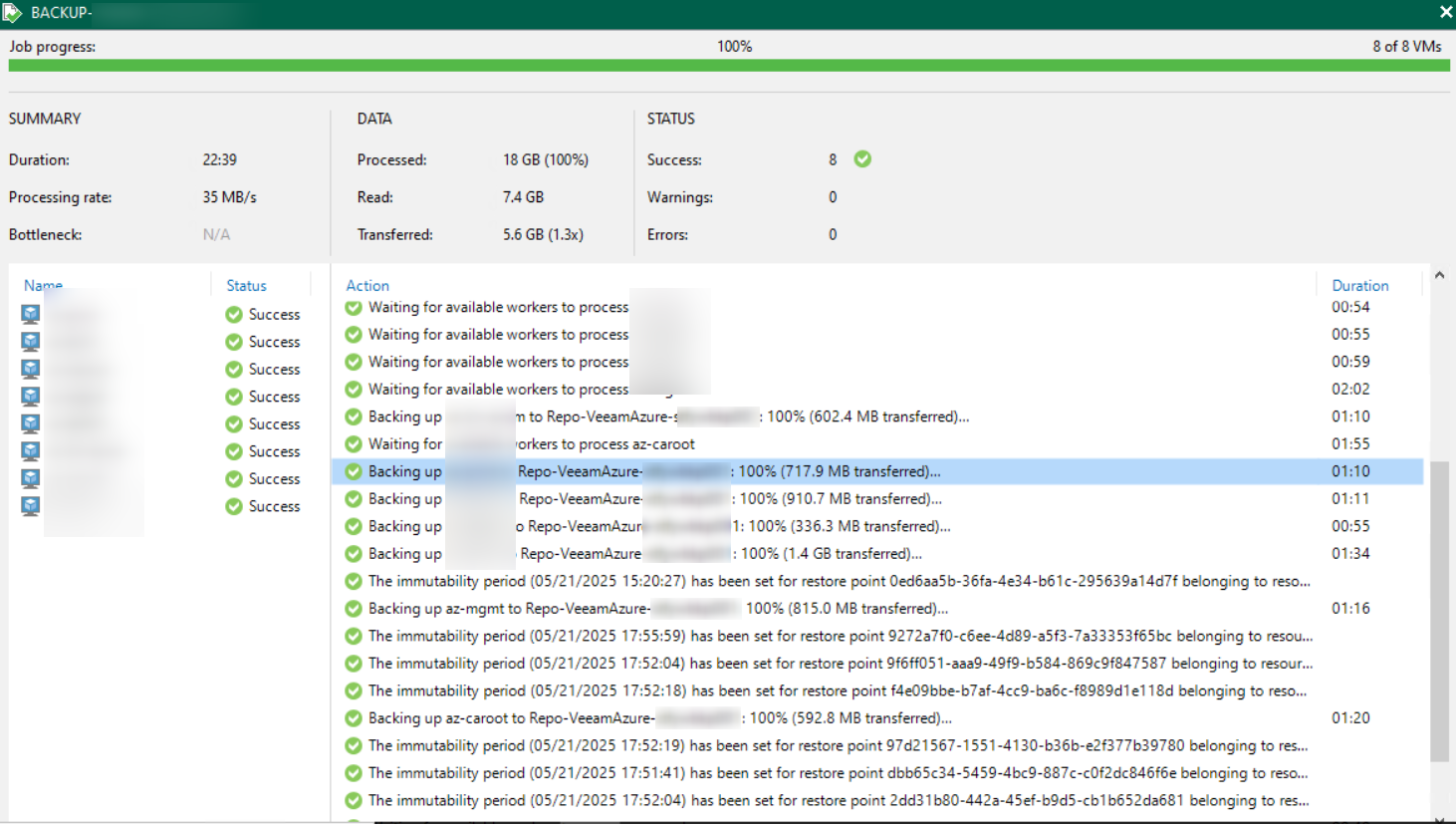This screenshot has width=1456, height=824.
Task: Click check icon of the 02:02 waiting row
Action: (354, 390)
